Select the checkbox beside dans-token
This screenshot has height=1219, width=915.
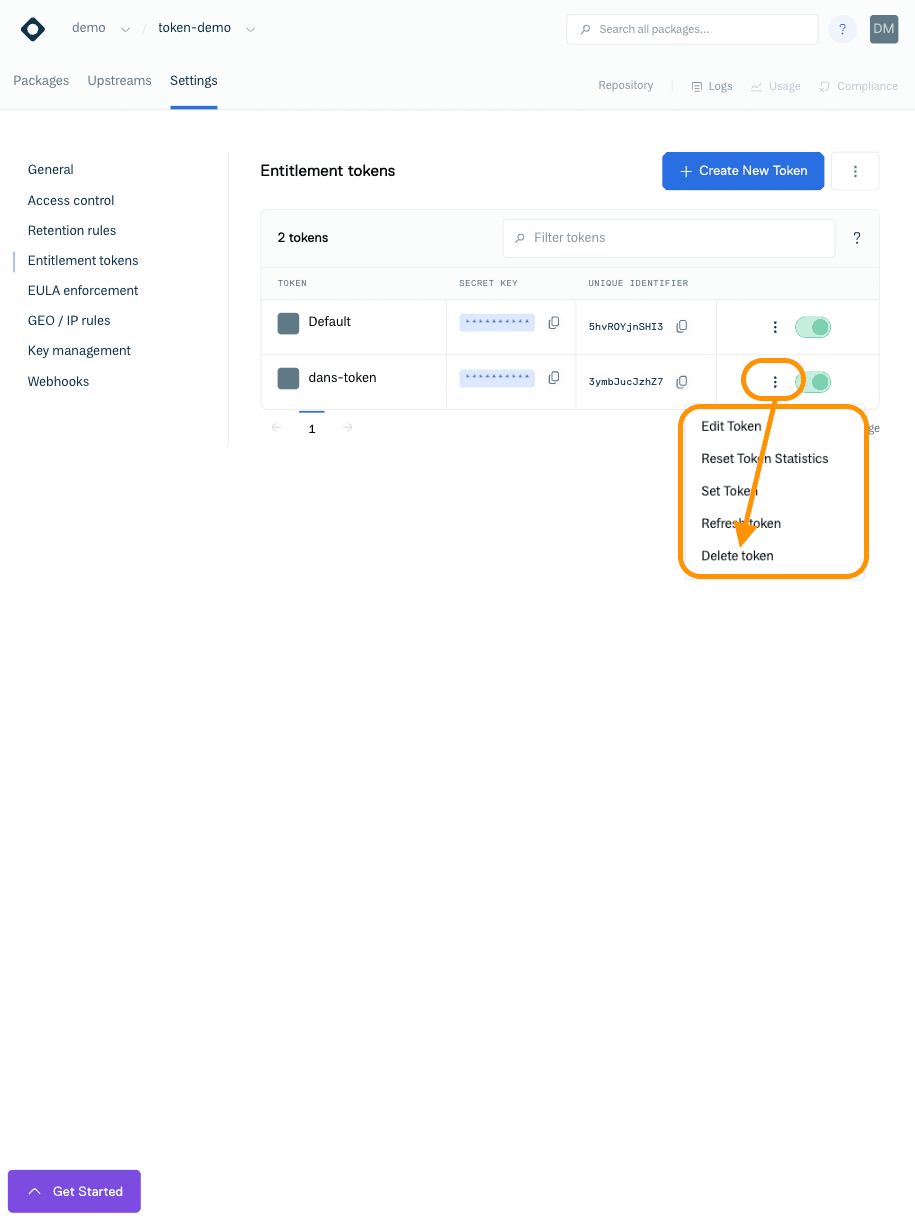[288, 377]
